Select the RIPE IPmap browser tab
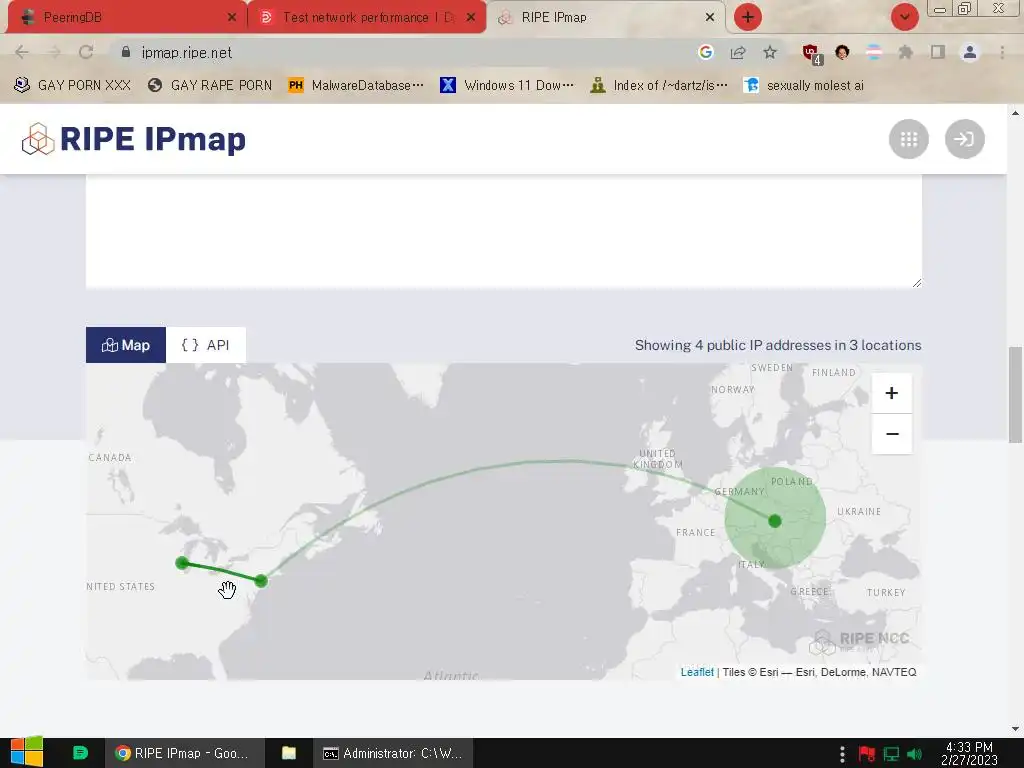The height and width of the screenshot is (768, 1024). coord(606,17)
